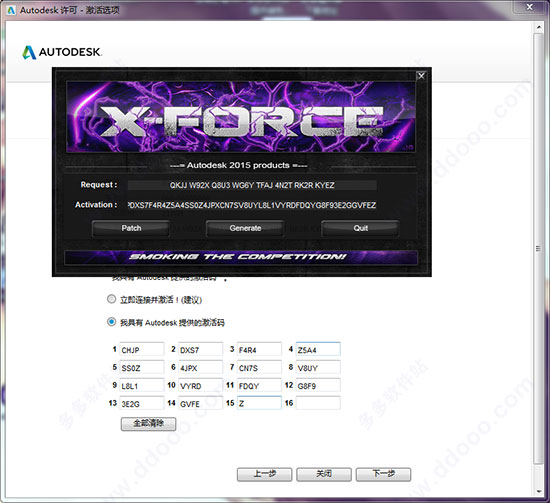
Task: Click activation field 7 containing CN7S
Action: tap(259, 367)
